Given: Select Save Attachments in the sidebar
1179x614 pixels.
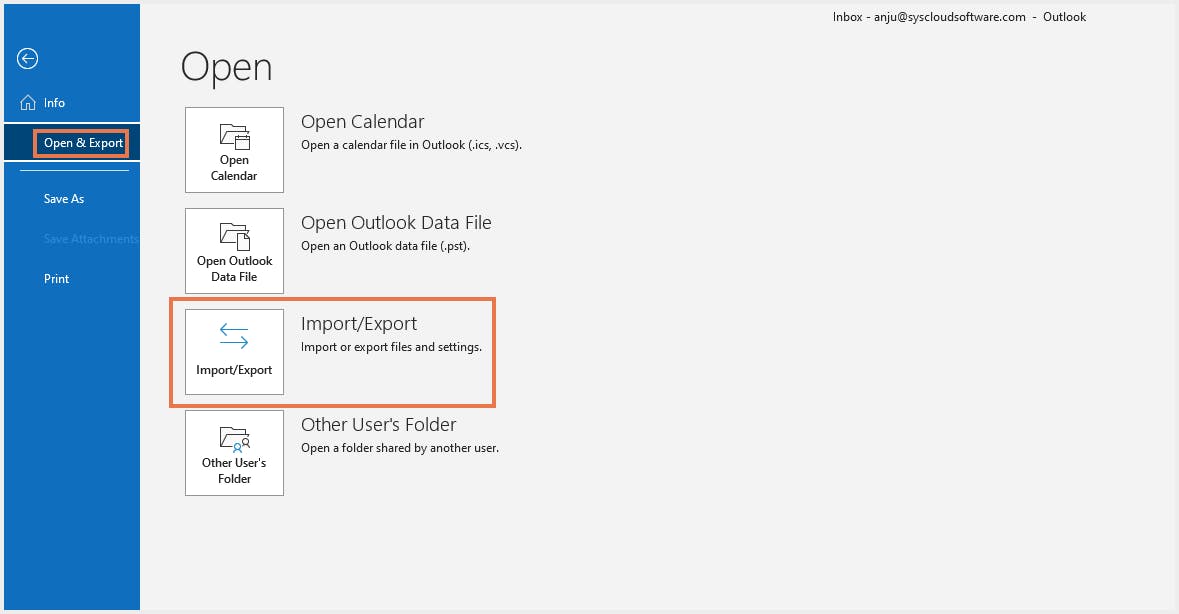Looking at the screenshot, I should tap(91, 239).
